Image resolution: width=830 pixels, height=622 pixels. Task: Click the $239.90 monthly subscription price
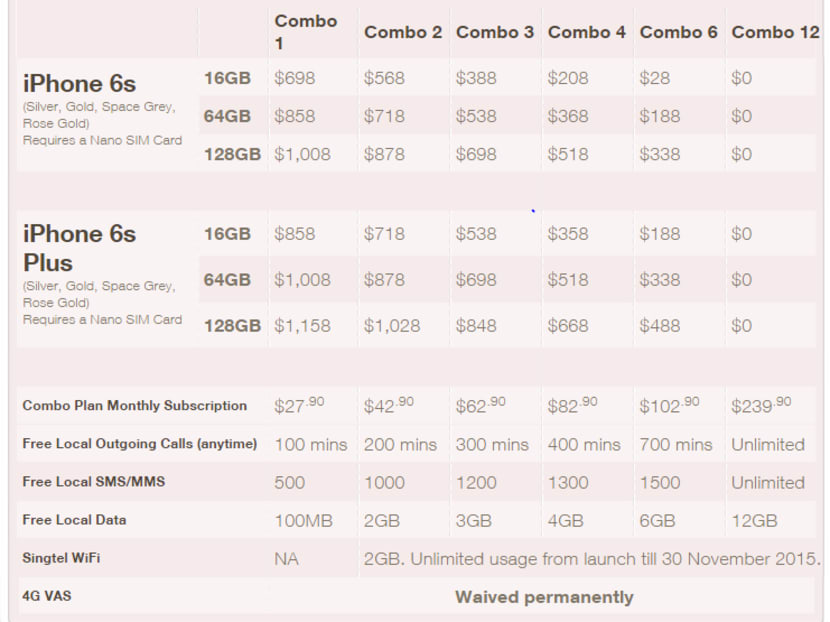pyautogui.click(x=761, y=405)
